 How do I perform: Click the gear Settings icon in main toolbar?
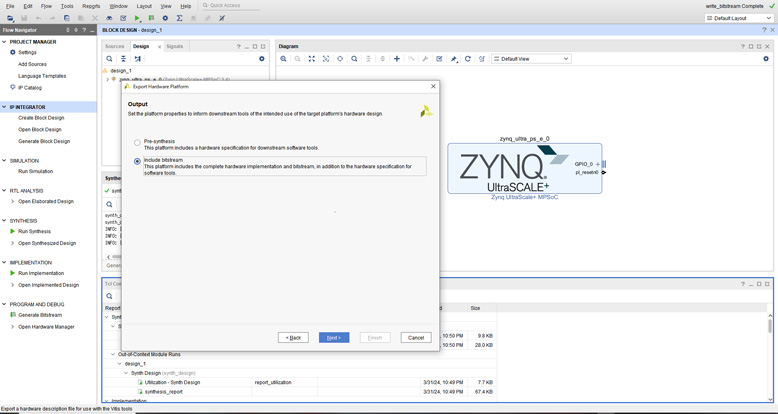[x=165, y=18]
